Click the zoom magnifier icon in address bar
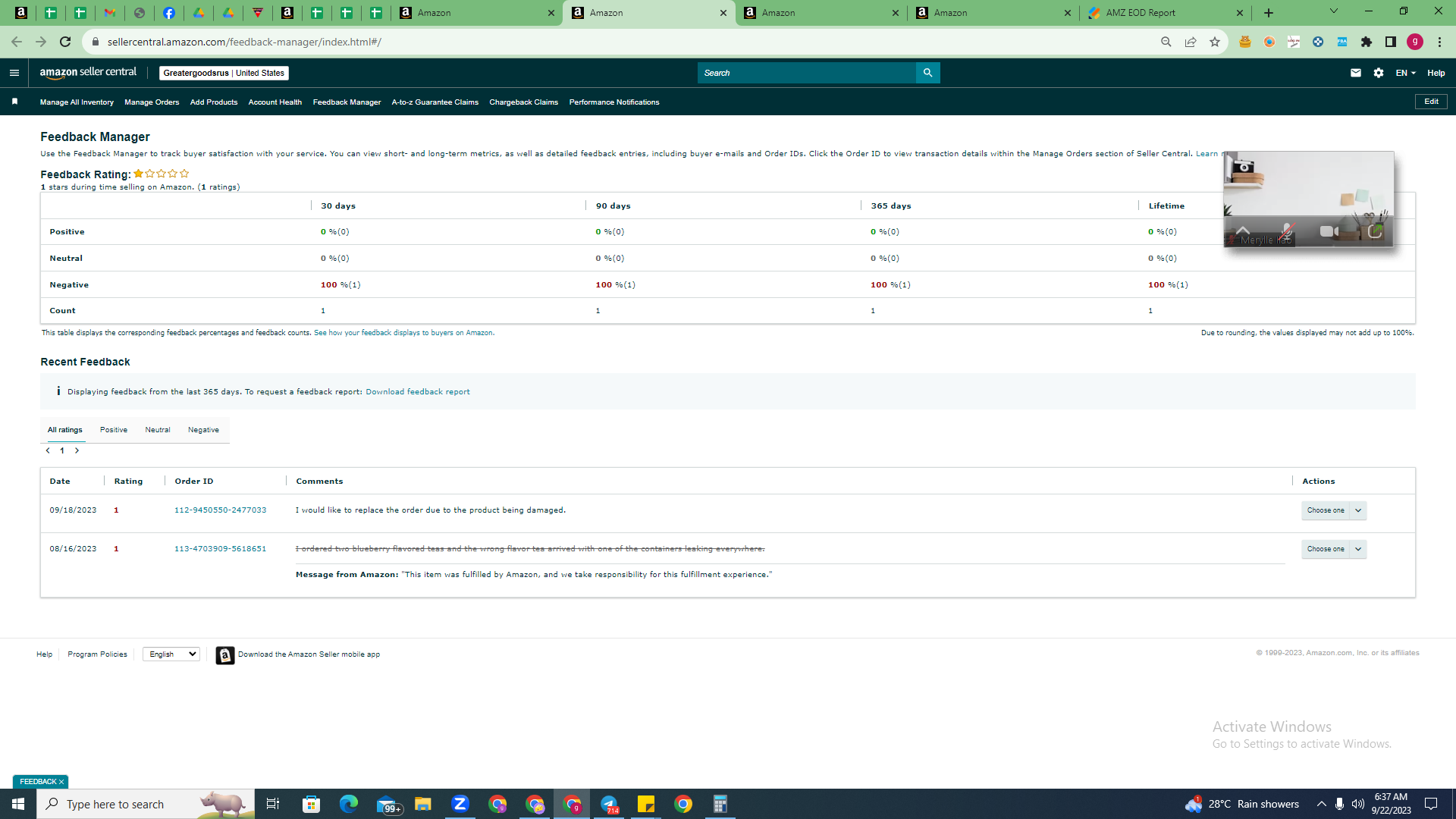 [x=1166, y=42]
